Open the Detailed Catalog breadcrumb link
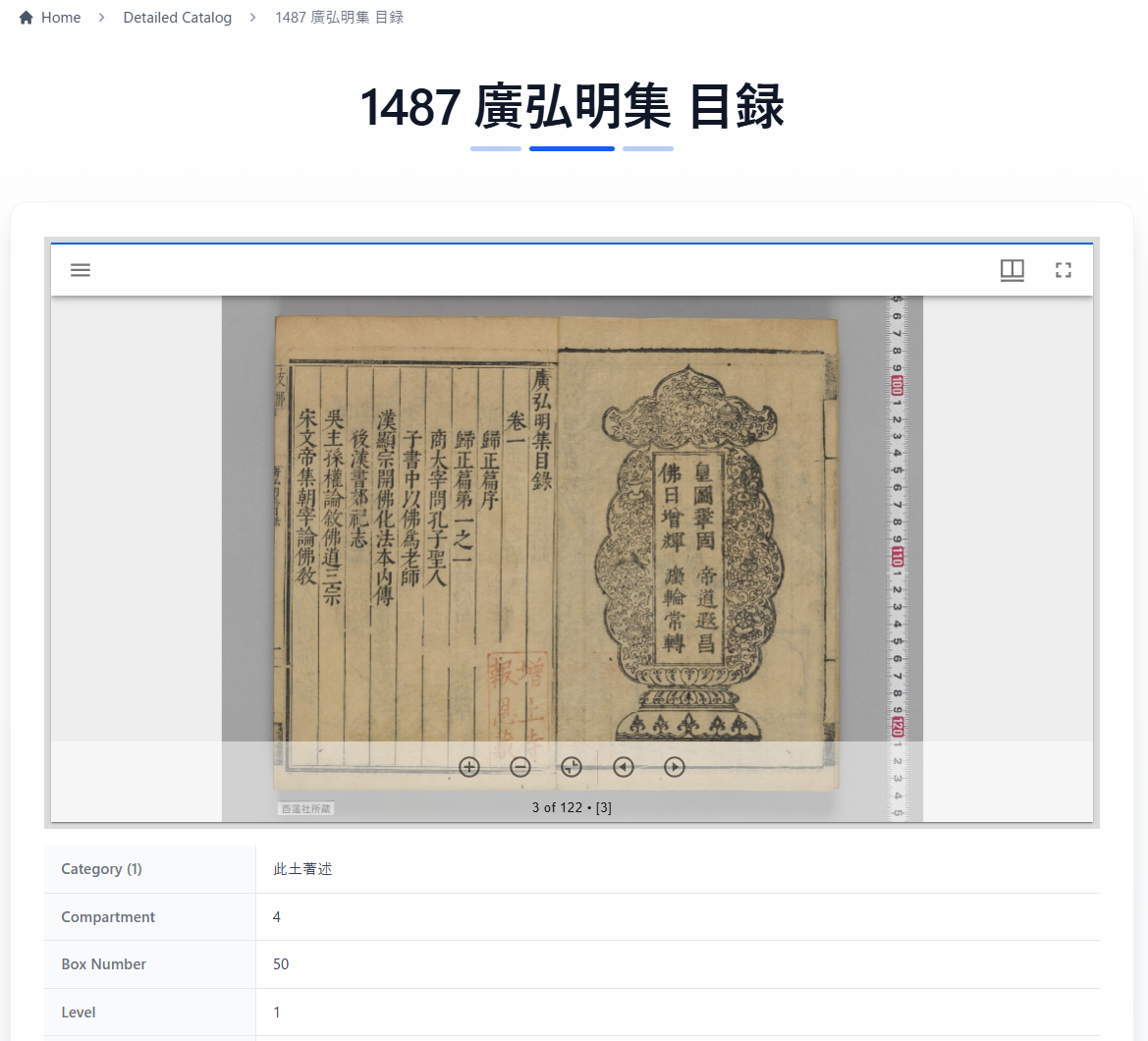 [x=178, y=18]
